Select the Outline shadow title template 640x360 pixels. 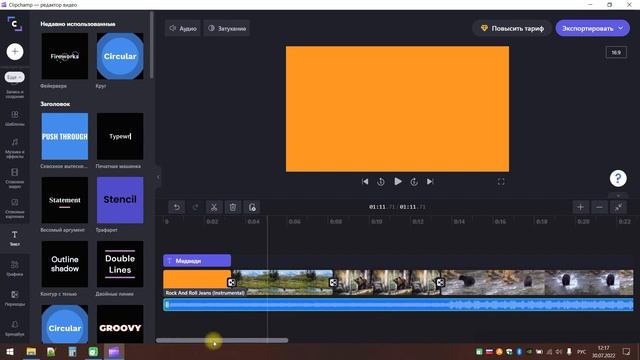coord(64,264)
